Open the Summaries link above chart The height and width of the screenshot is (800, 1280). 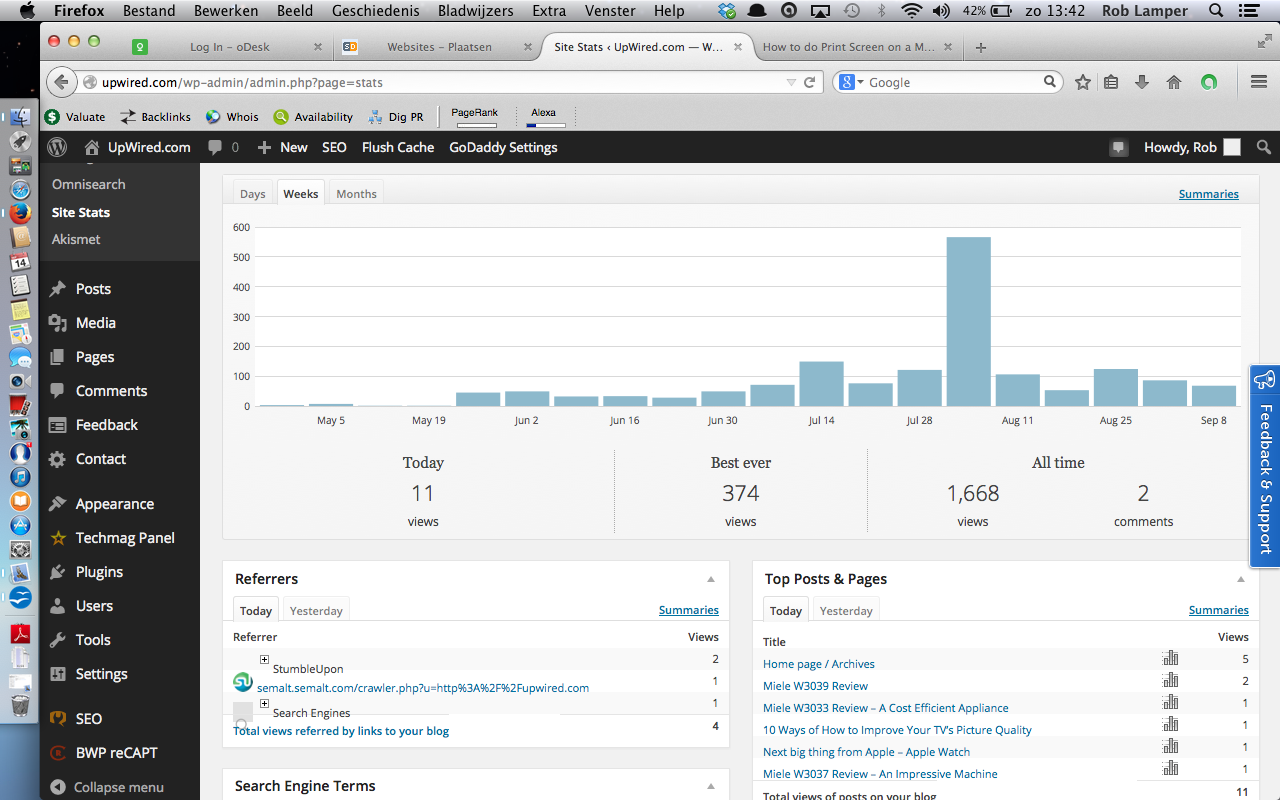[1209, 194]
